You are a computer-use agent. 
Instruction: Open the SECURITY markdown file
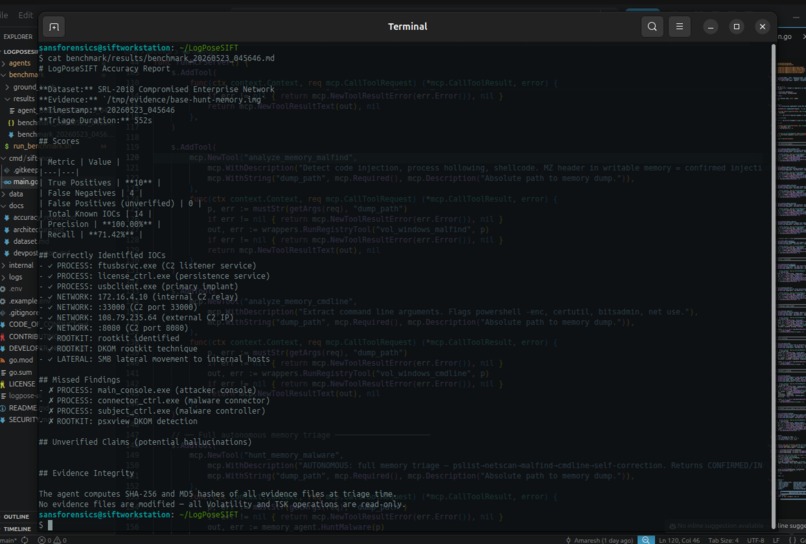tap(20, 420)
